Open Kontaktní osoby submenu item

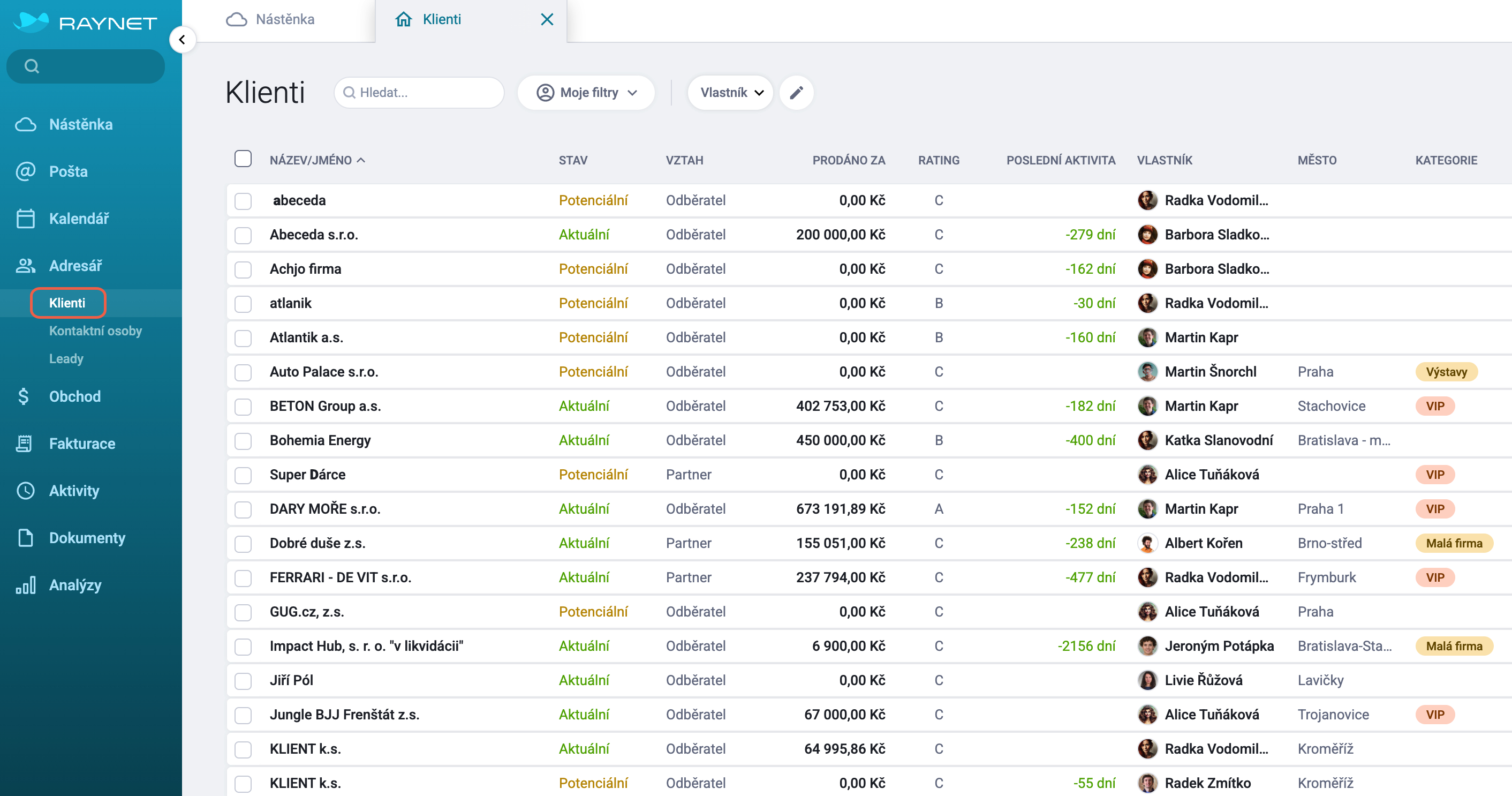[x=95, y=331]
